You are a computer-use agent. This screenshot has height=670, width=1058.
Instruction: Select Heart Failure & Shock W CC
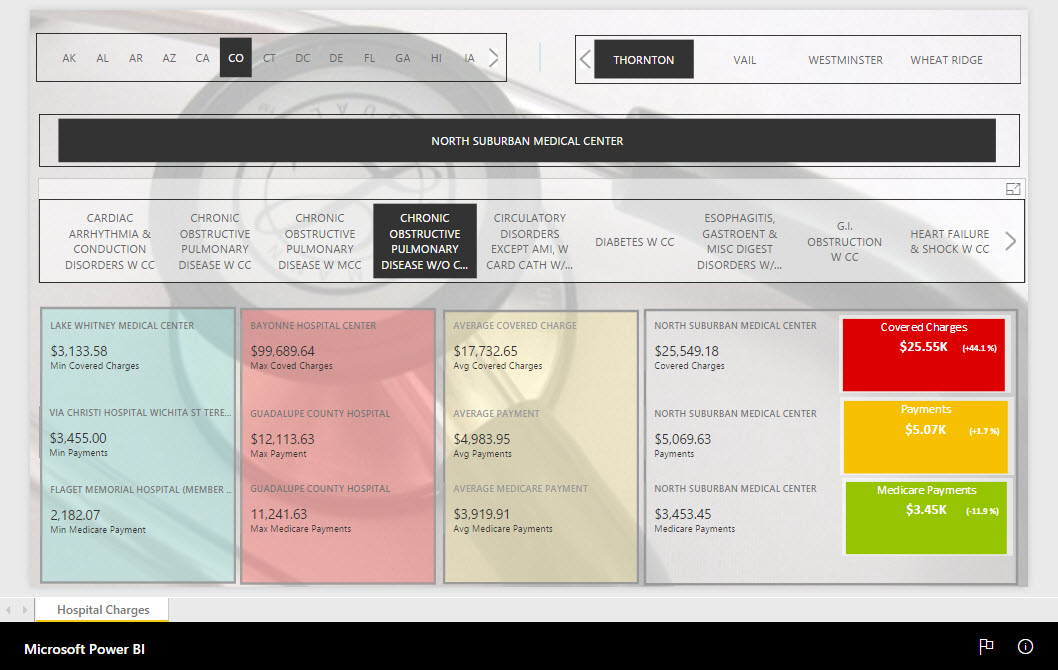pyautogui.click(x=949, y=242)
